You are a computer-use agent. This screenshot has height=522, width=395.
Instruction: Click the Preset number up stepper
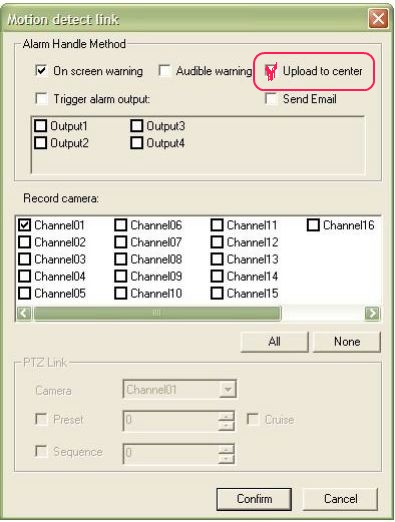tap(226, 416)
